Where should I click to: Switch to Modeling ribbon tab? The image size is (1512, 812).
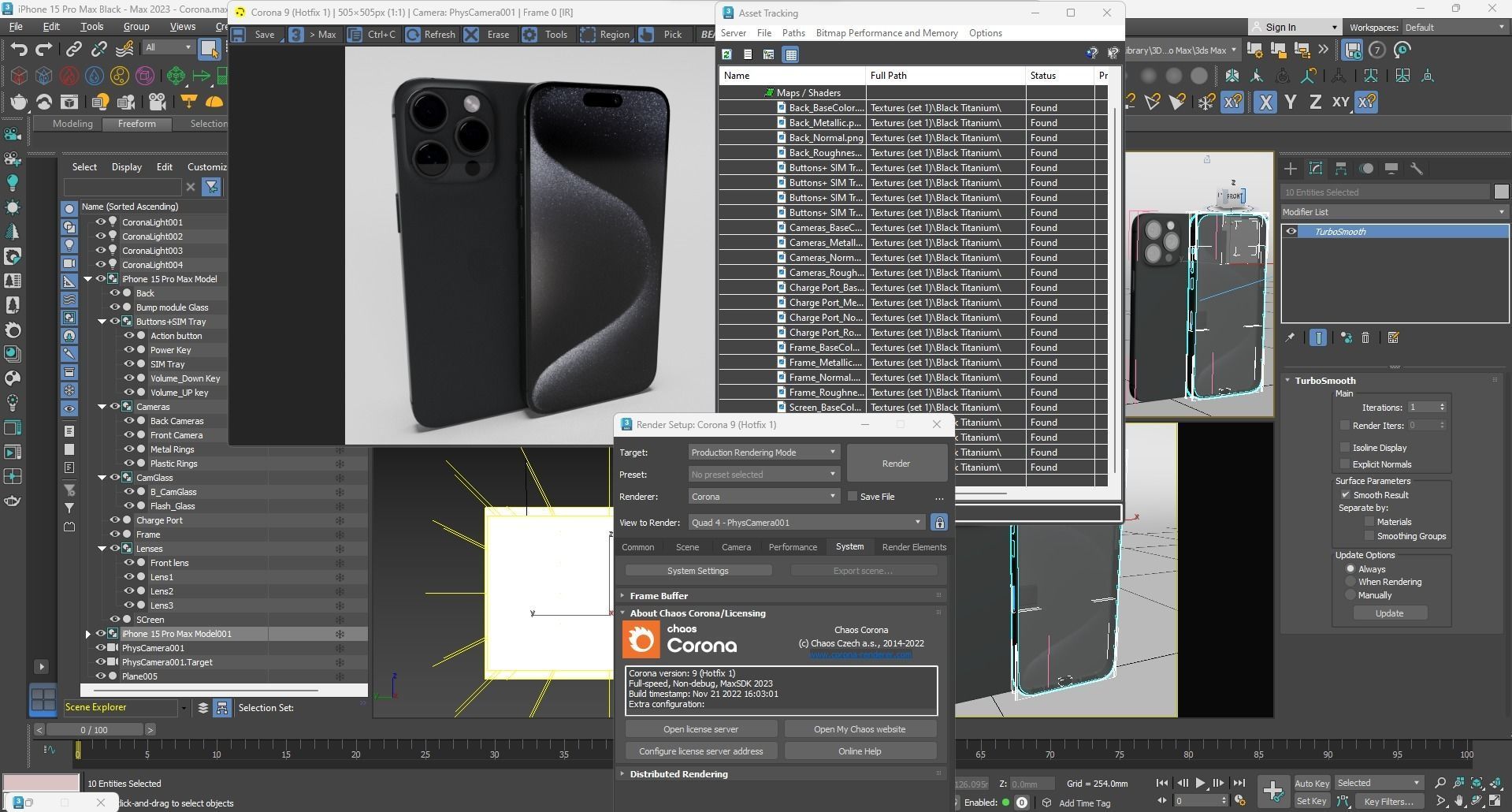pos(72,124)
